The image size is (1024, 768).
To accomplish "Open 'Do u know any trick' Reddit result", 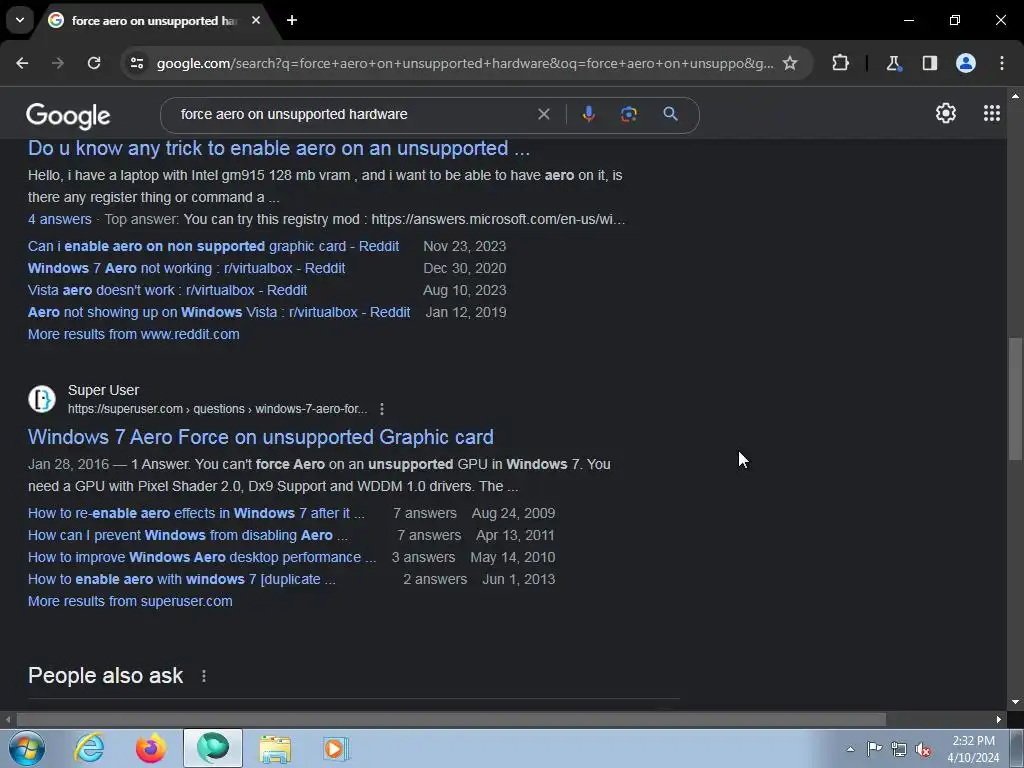I will tap(279, 148).
